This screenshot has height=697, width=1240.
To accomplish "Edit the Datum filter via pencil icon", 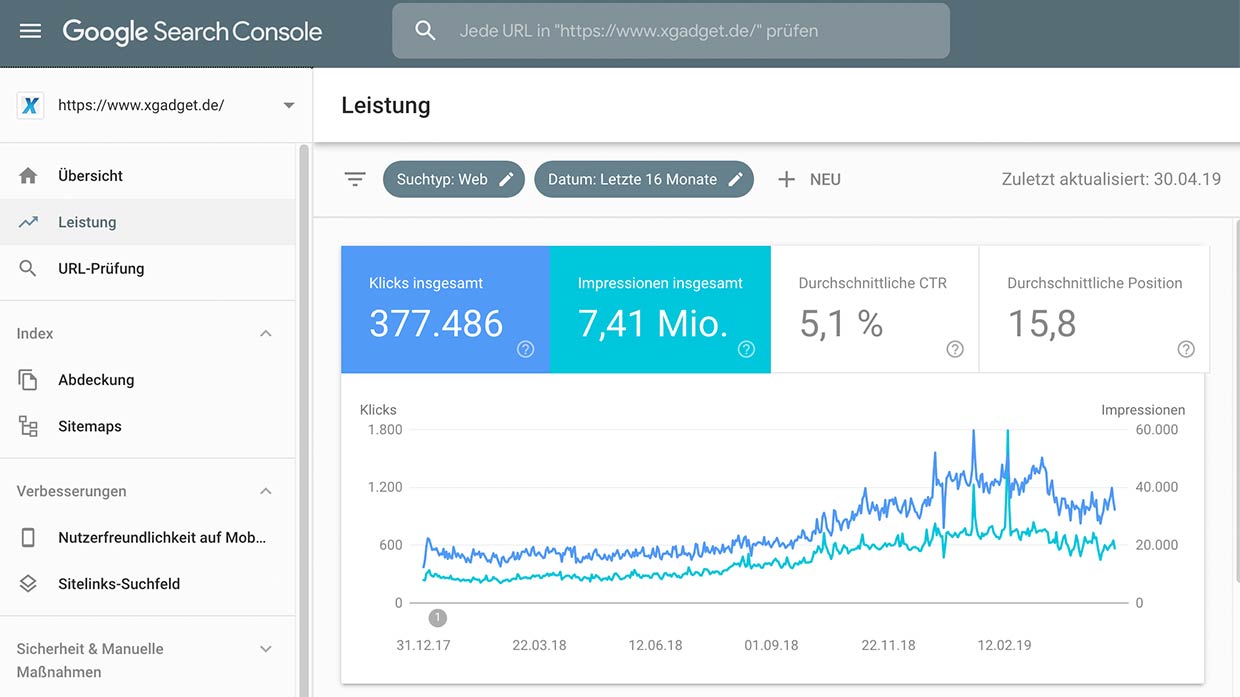I will pos(735,180).
